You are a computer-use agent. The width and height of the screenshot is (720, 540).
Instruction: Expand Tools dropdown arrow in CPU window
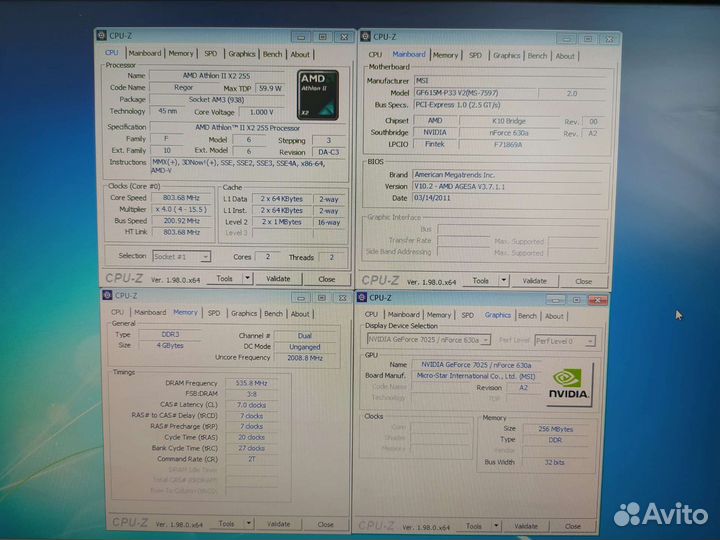[247, 278]
